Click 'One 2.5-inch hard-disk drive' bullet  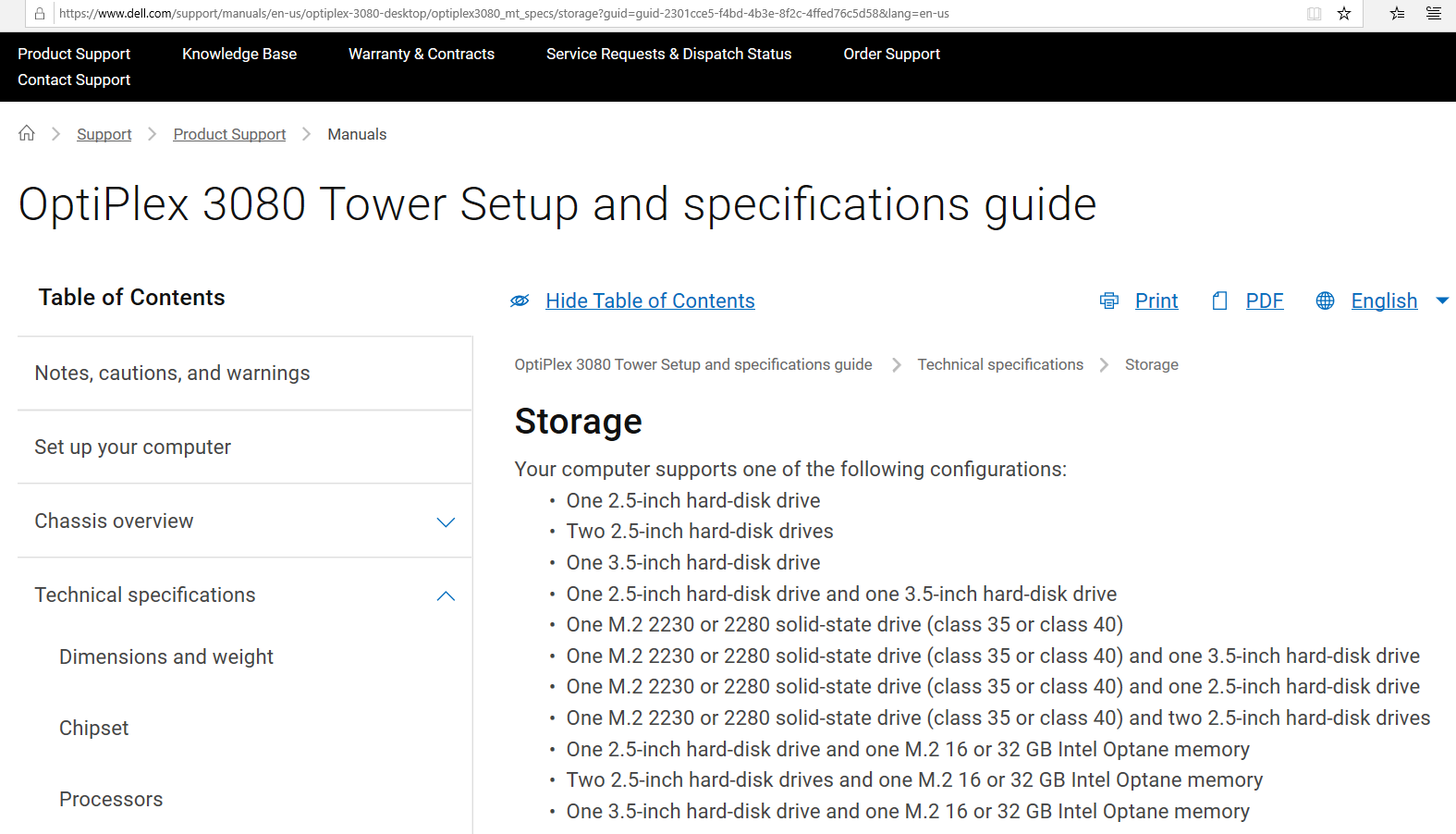(x=693, y=500)
